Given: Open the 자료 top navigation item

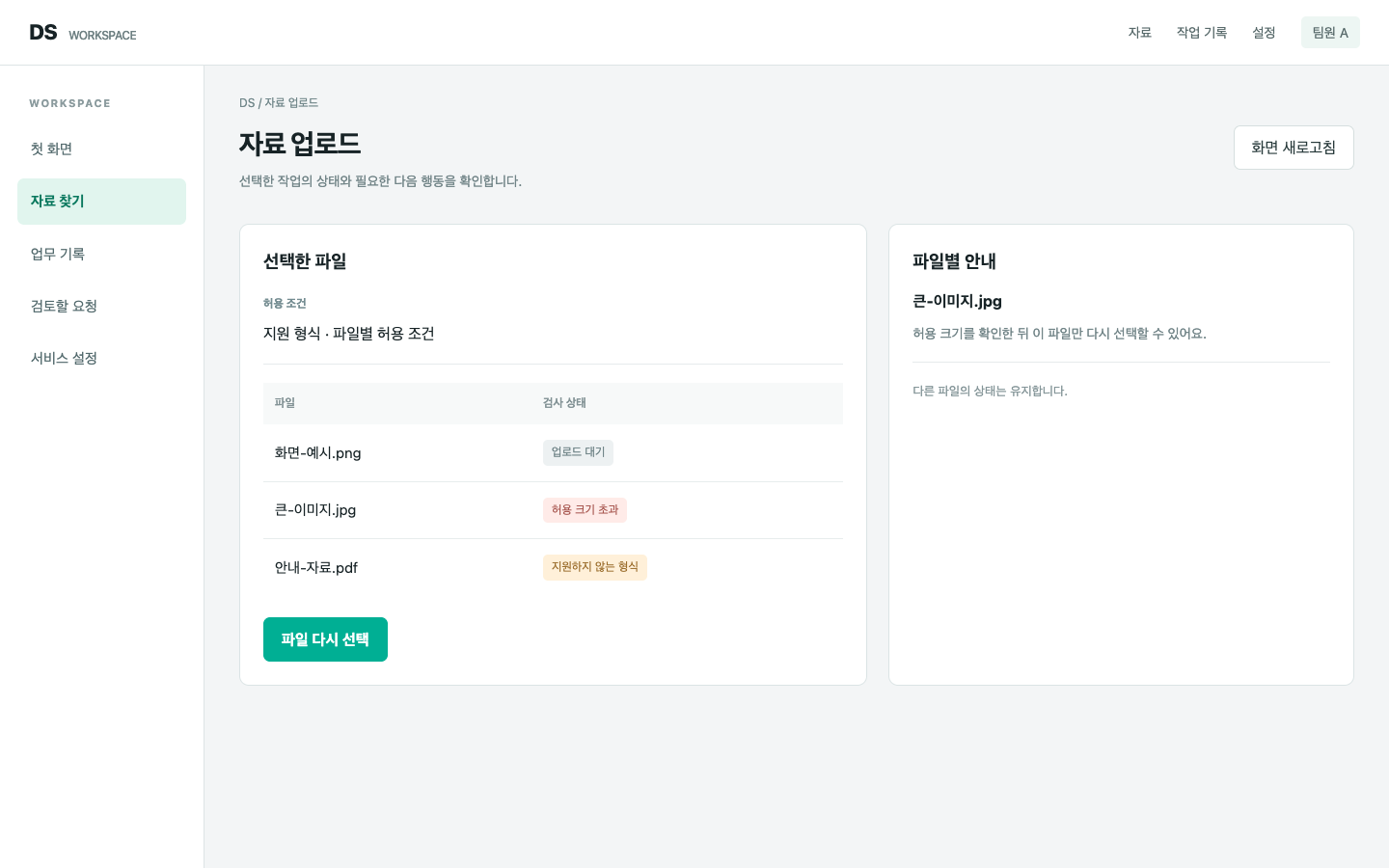Looking at the screenshot, I should 1140,33.
